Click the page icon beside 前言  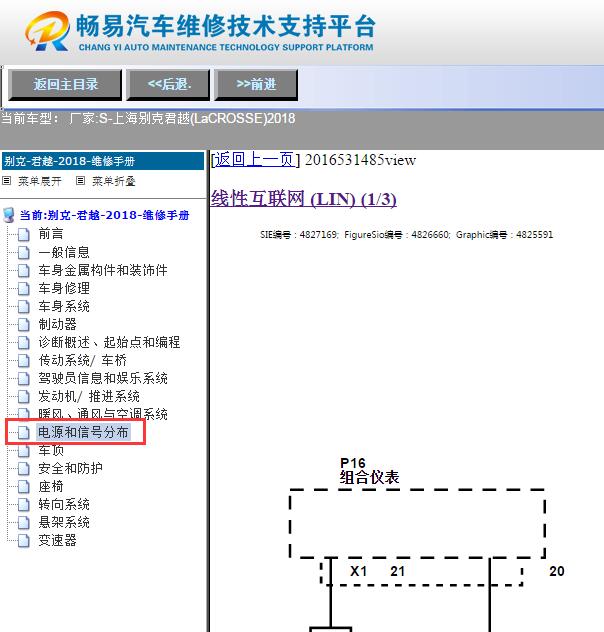(23, 234)
